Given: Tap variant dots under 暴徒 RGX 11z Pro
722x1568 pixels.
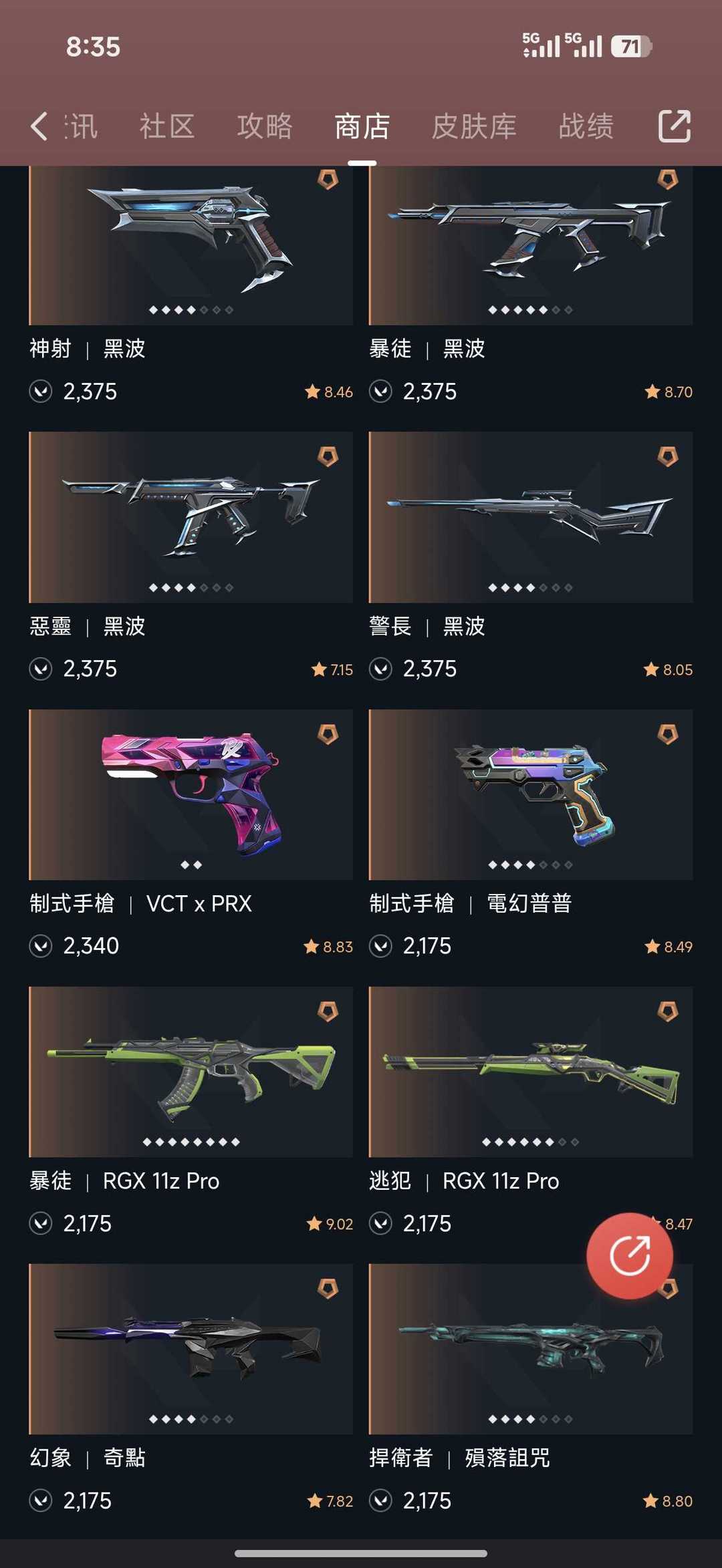Looking at the screenshot, I should click(x=191, y=1142).
